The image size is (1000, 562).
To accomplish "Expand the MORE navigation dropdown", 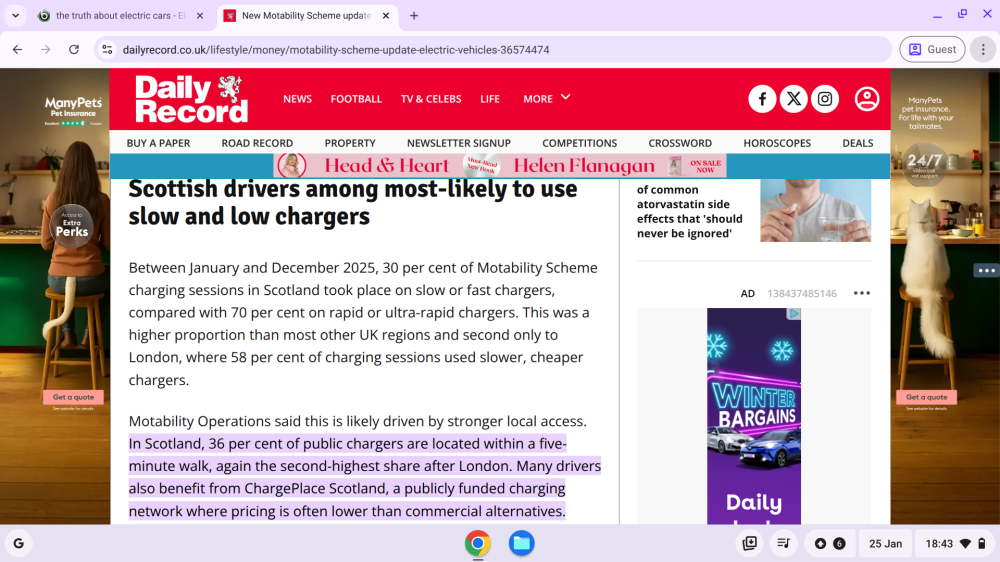I will pyautogui.click(x=547, y=98).
